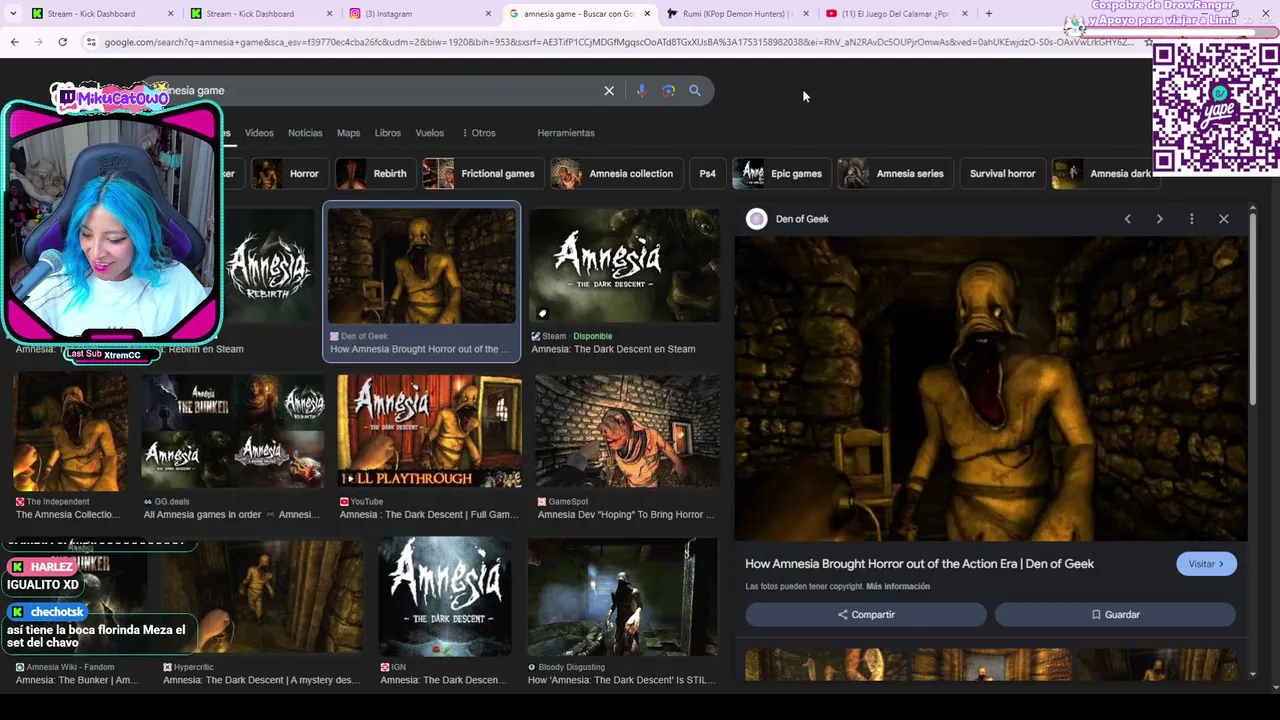Clear the search box with X icon
The height and width of the screenshot is (720, 1280).
[609, 90]
